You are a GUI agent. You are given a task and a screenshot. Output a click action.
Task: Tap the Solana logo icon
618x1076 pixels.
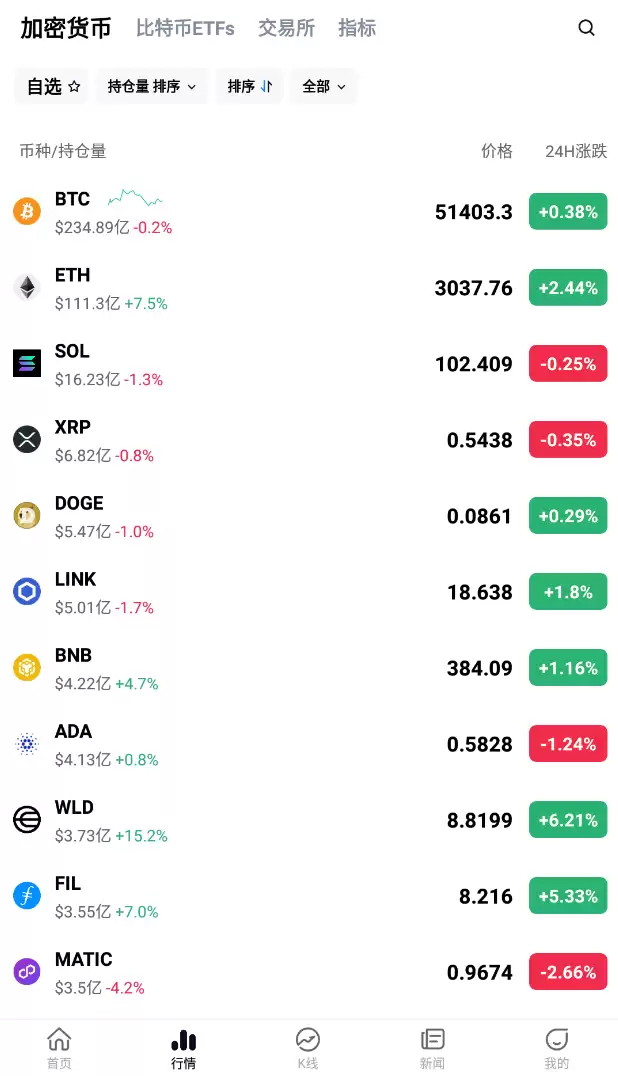click(27, 363)
